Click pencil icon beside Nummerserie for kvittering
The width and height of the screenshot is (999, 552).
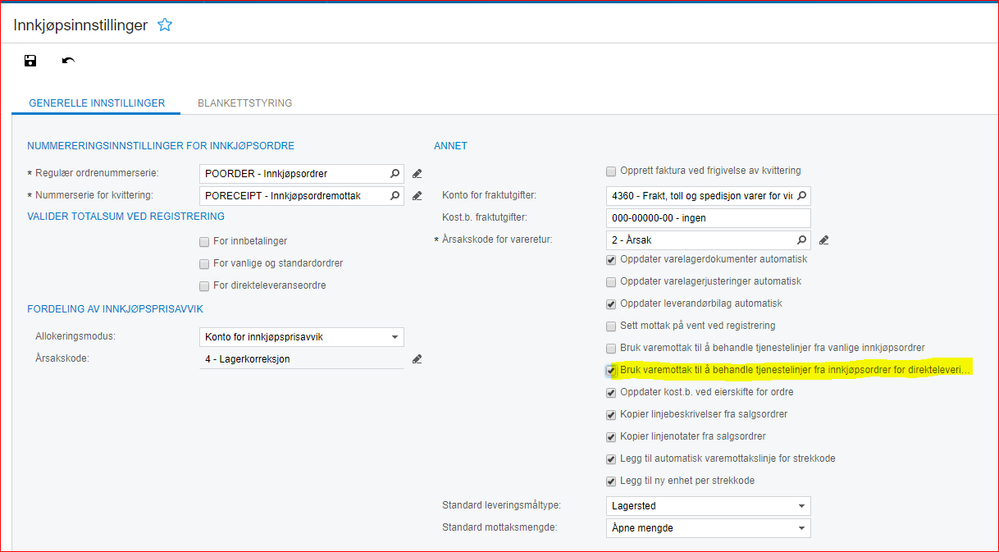point(417,195)
